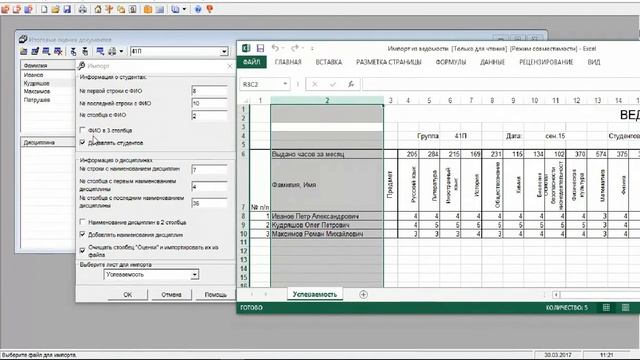
Task: Open the group 41П combo box dropdown
Action: 224,51
